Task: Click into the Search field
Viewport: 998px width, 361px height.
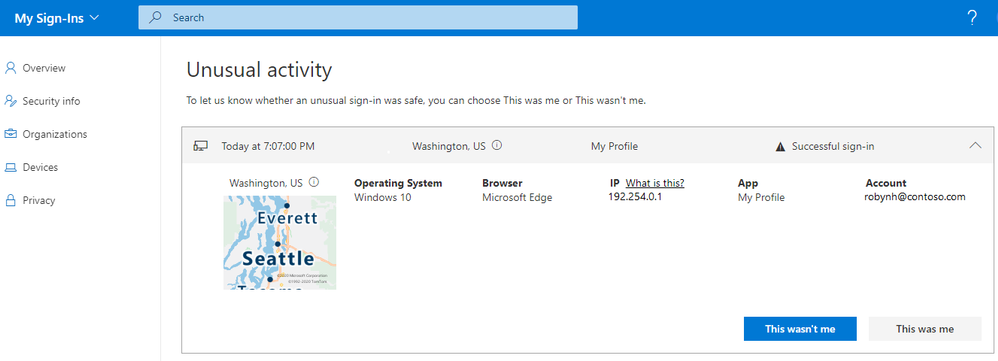Action: [358, 18]
